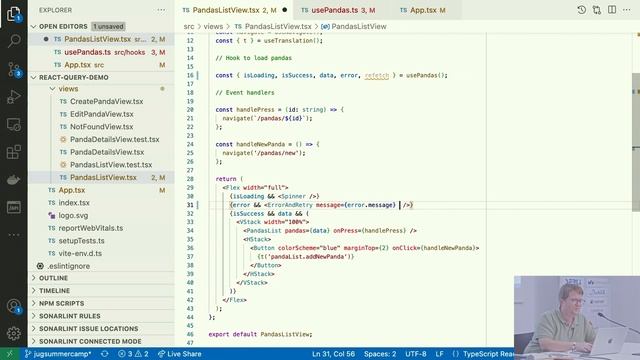This screenshot has height=360, width=640.
Task: Change indentation Spaces: 2
Action: (380, 354)
